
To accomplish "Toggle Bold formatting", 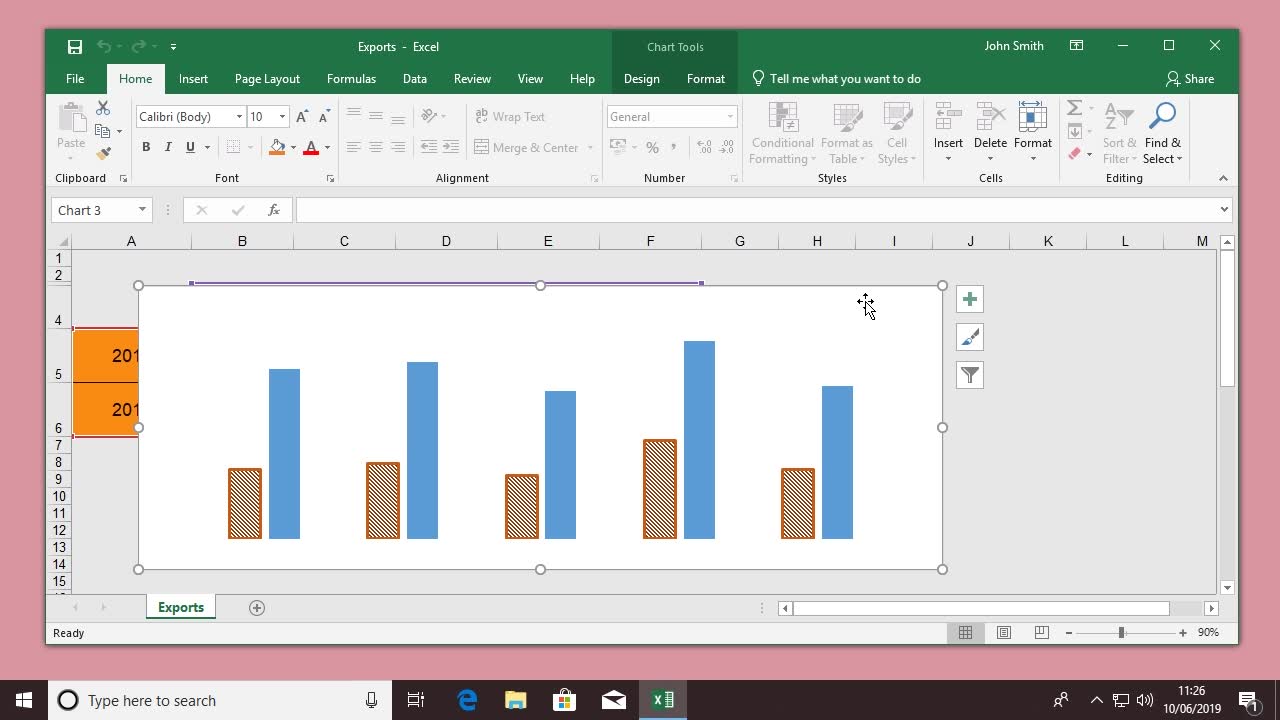I will pyautogui.click(x=146, y=147).
